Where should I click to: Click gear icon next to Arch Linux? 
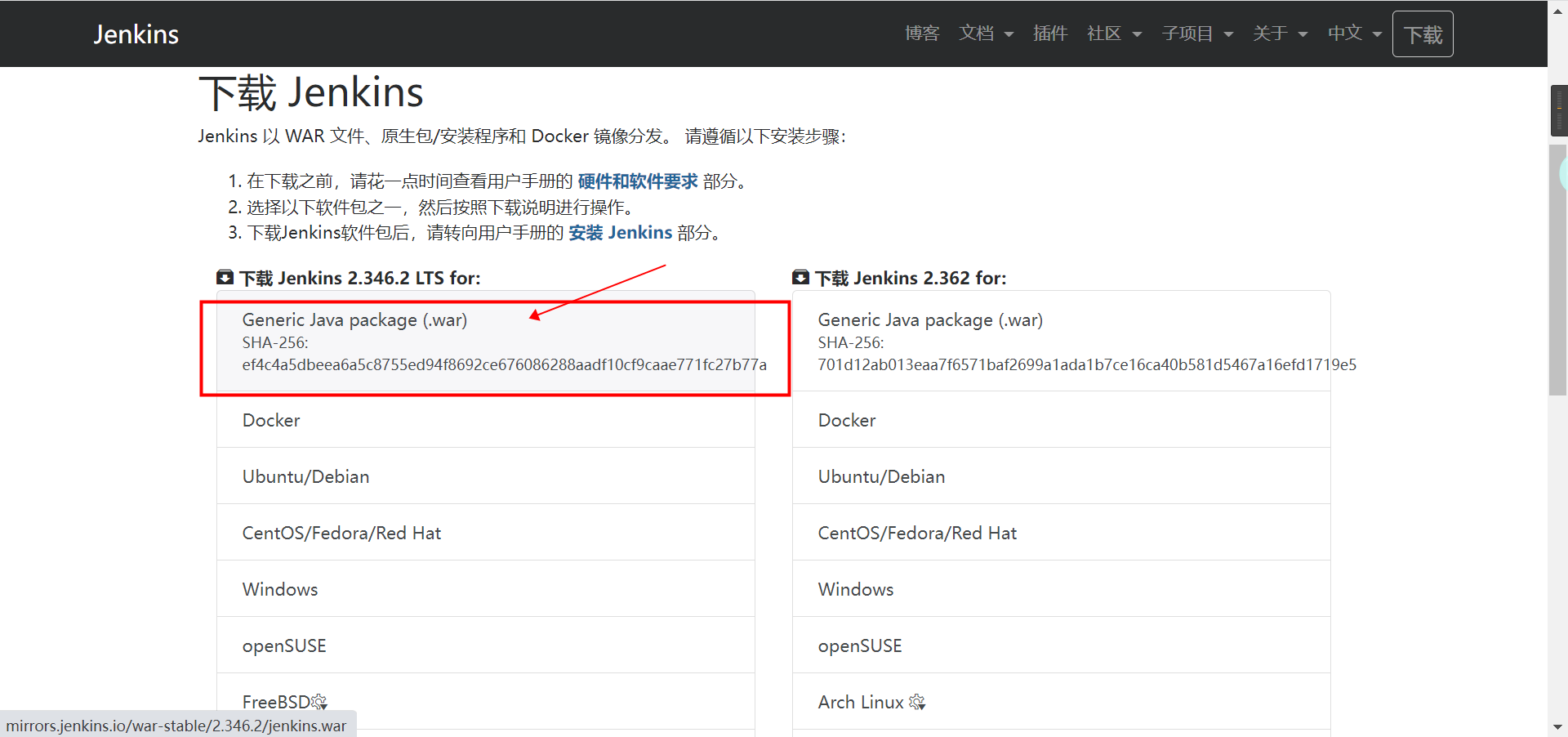pos(917,702)
